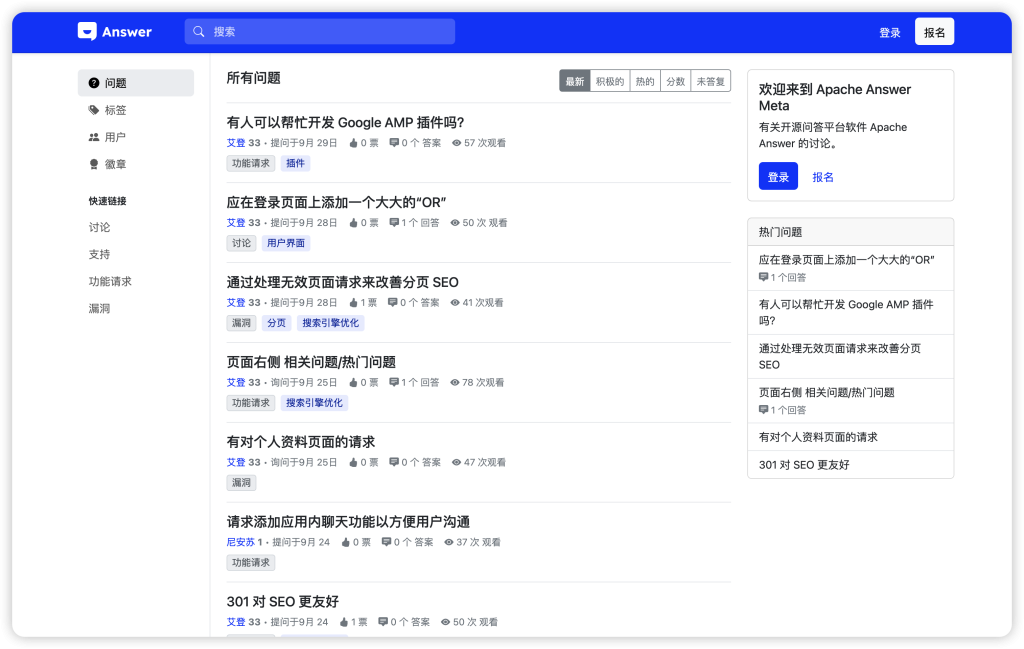The height and width of the screenshot is (649, 1024).
Task: Open the 用户 section from sidebar
Action: click(x=94, y=137)
